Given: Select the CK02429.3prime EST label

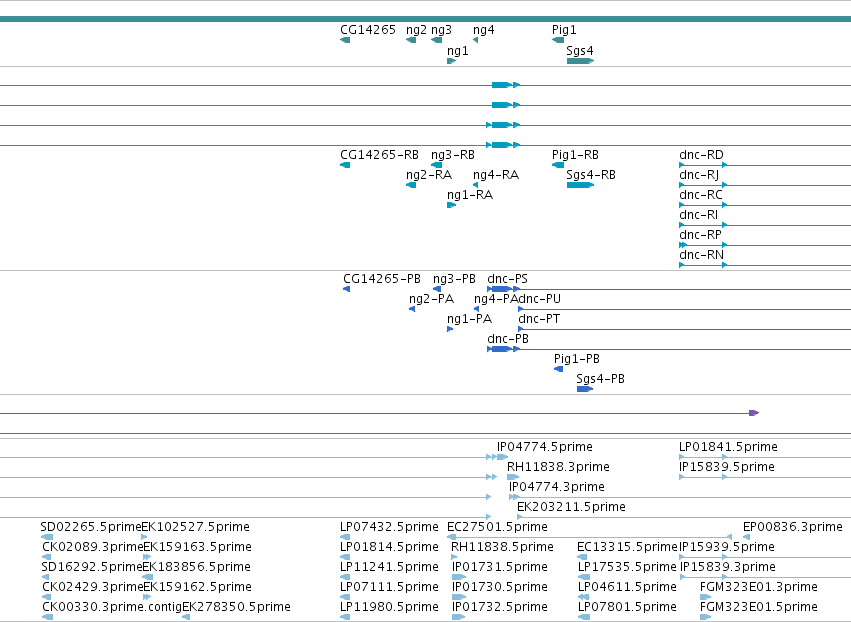Looking at the screenshot, I should (x=93, y=587).
